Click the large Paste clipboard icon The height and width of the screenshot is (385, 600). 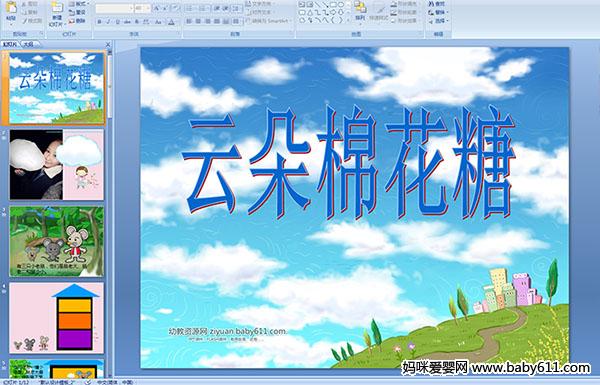point(11,8)
